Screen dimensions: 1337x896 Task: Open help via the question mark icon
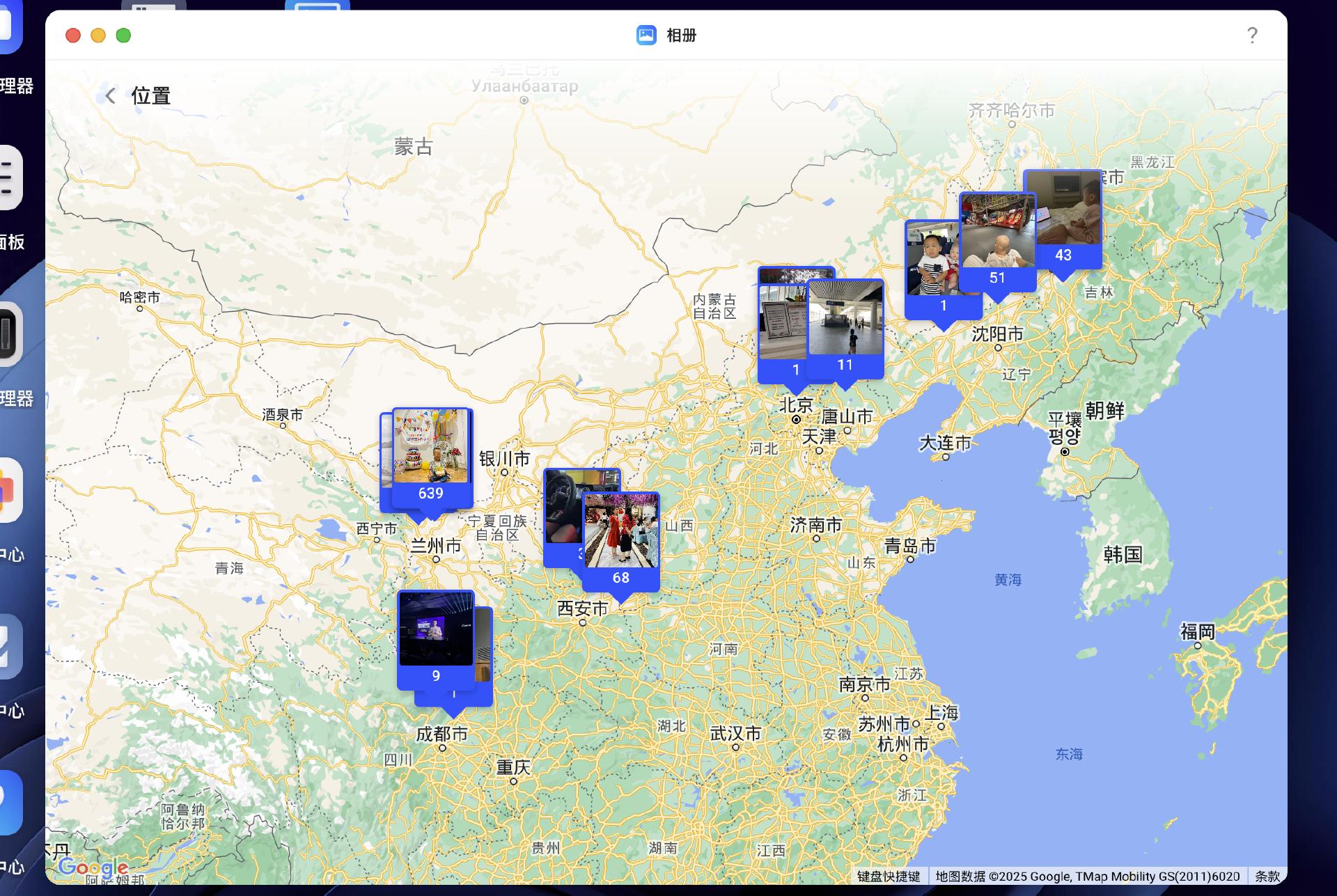1252,36
